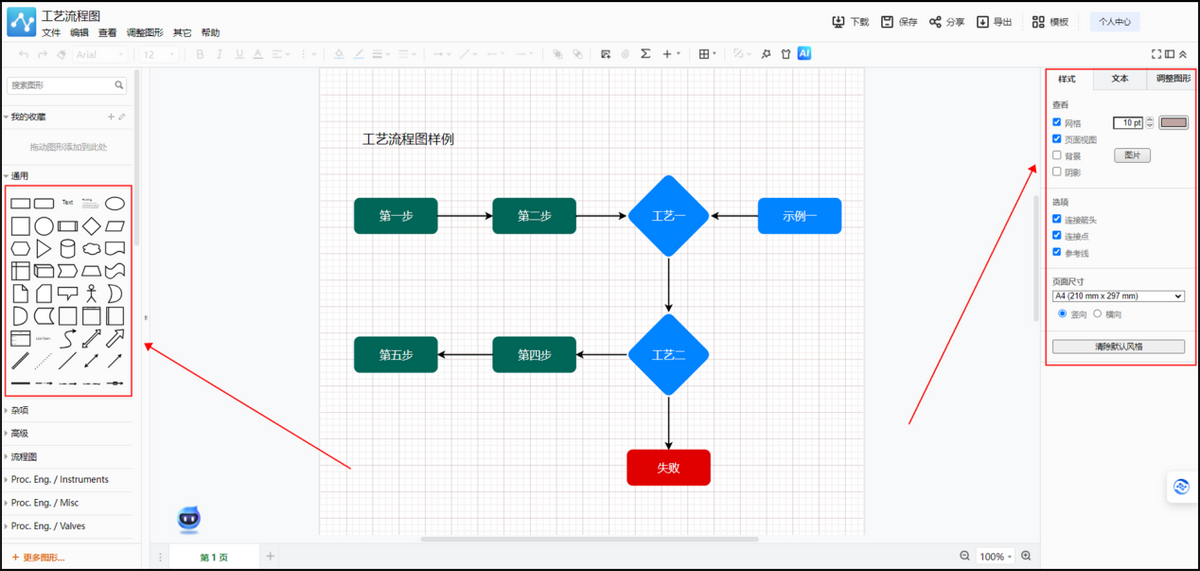Choose the curved S-arrow connector shape
The height and width of the screenshot is (571, 1200).
pos(68,339)
